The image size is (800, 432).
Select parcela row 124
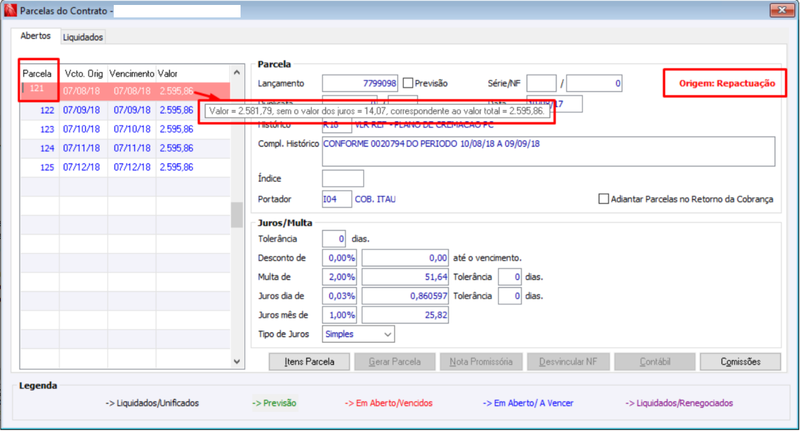[125, 148]
